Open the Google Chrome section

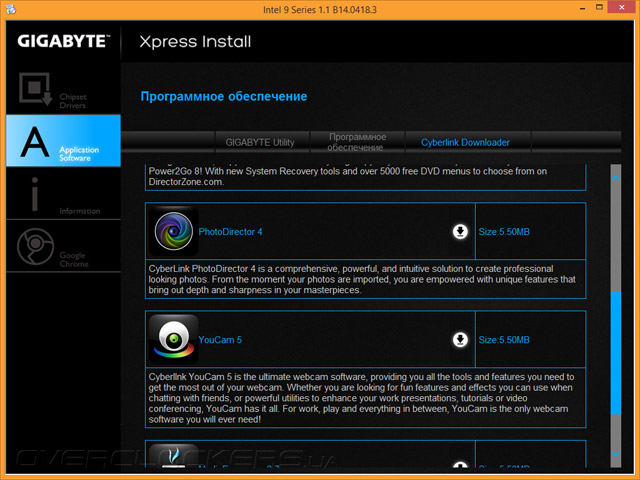(63, 246)
